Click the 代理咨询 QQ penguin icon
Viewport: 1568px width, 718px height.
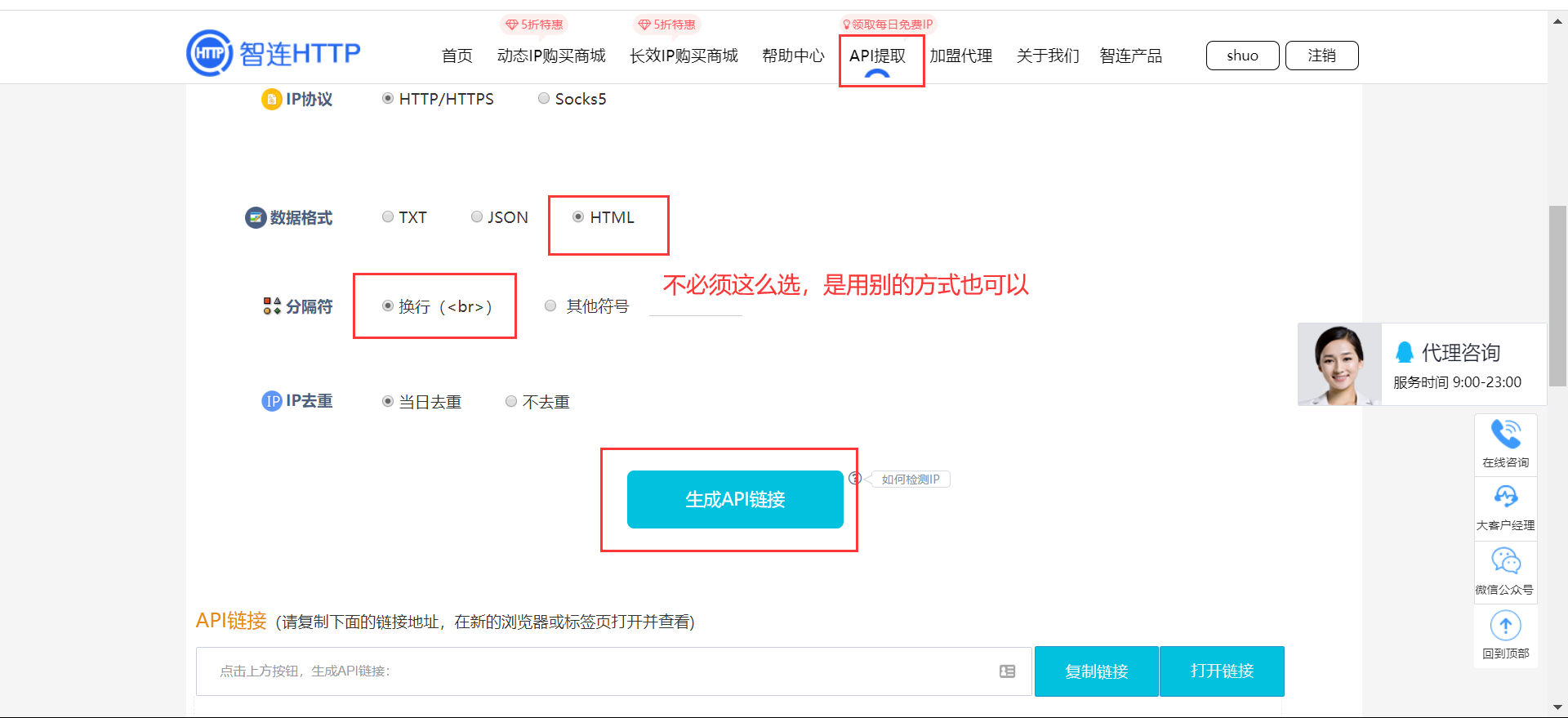(1404, 352)
